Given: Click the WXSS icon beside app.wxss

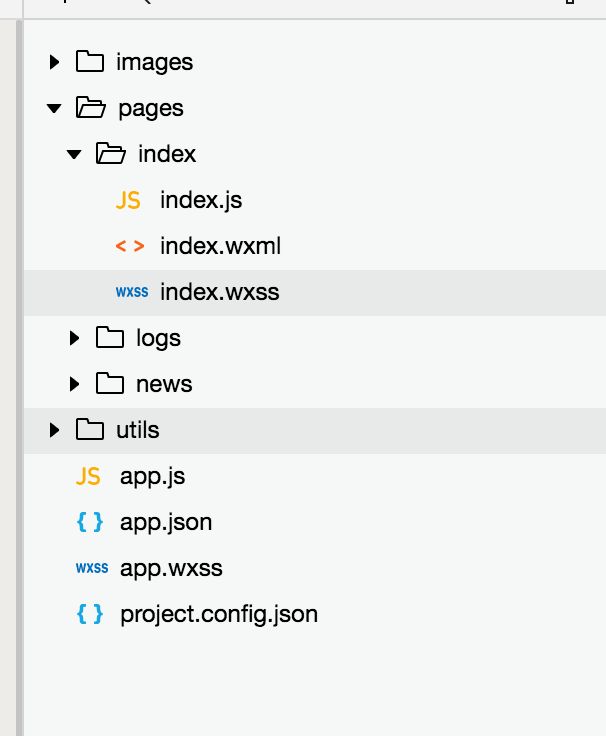Looking at the screenshot, I should 92,568.
